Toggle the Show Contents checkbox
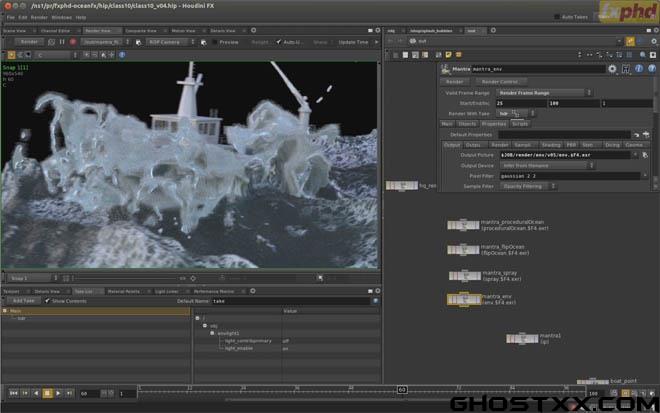660x413 pixels. point(47,301)
